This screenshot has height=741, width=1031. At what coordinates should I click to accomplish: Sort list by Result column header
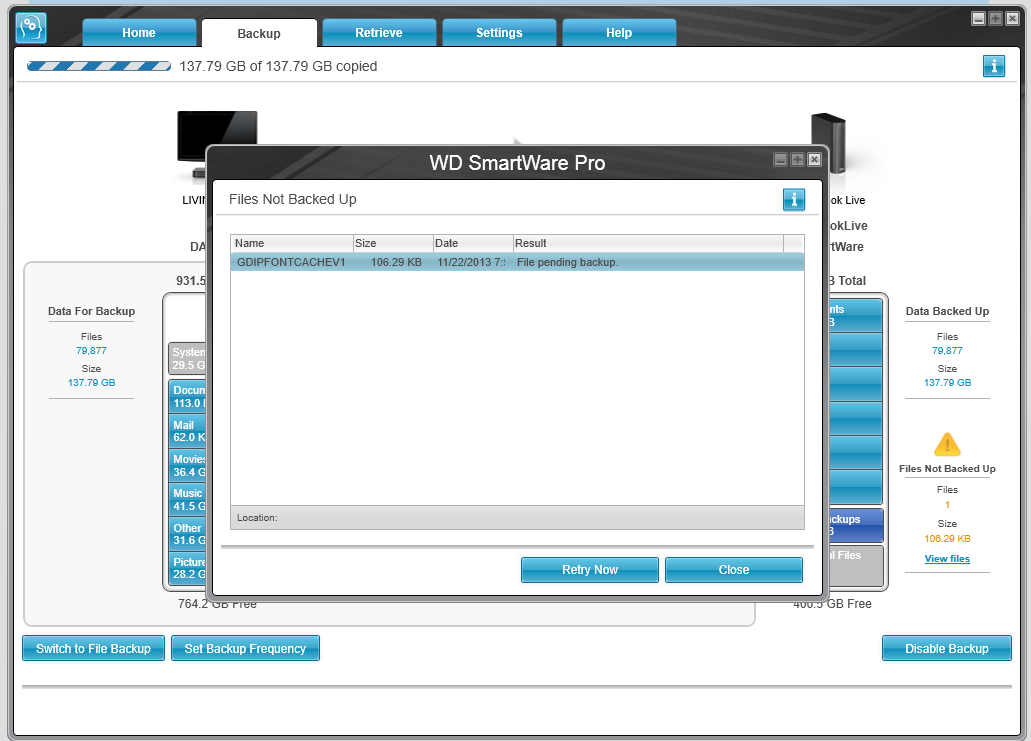tap(648, 243)
